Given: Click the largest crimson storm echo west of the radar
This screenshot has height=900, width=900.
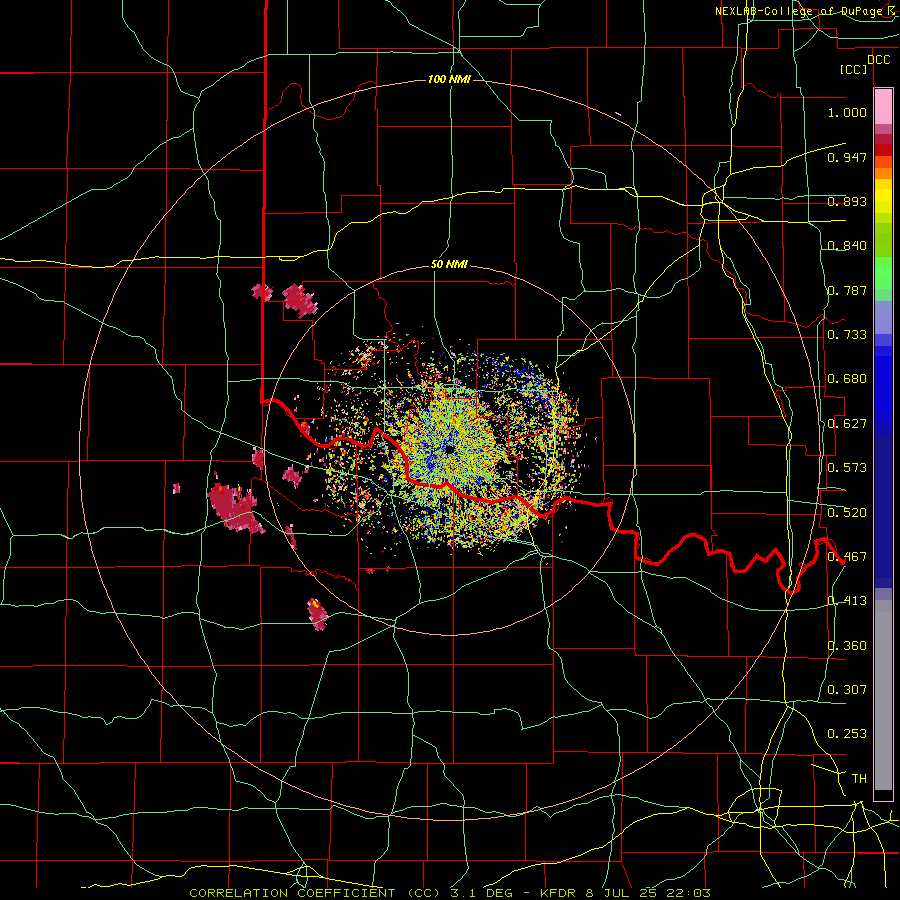Looking at the screenshot, I should (x=235, y=507).
